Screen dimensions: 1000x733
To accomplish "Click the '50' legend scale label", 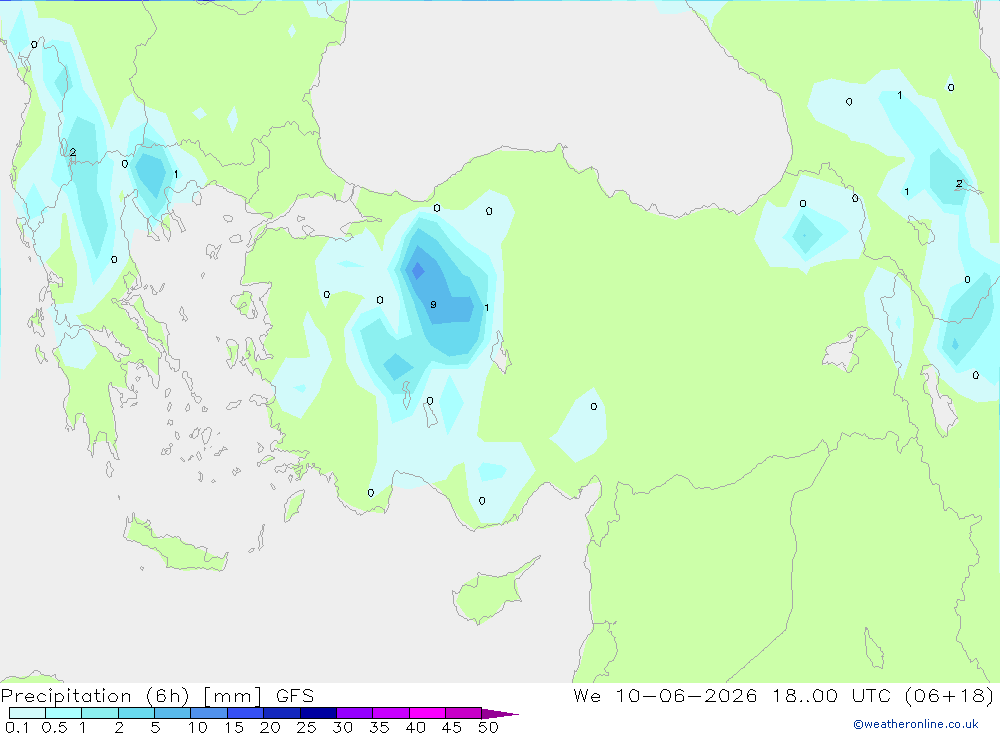I will coord(488,727).
